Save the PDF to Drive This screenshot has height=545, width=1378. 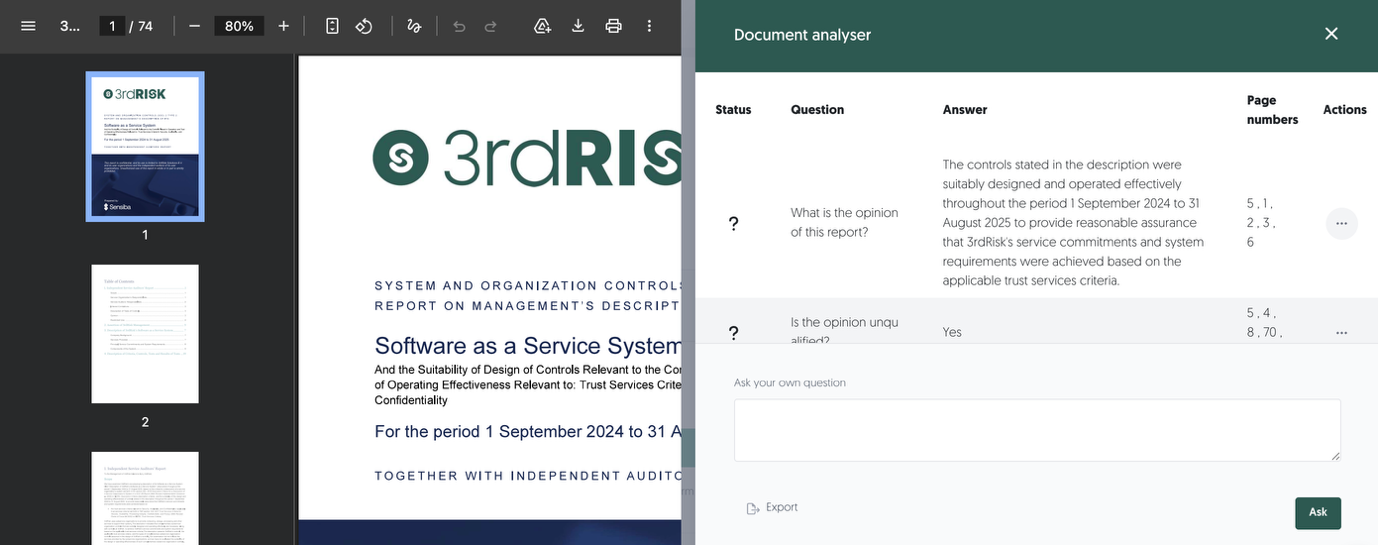coord(543,26)
